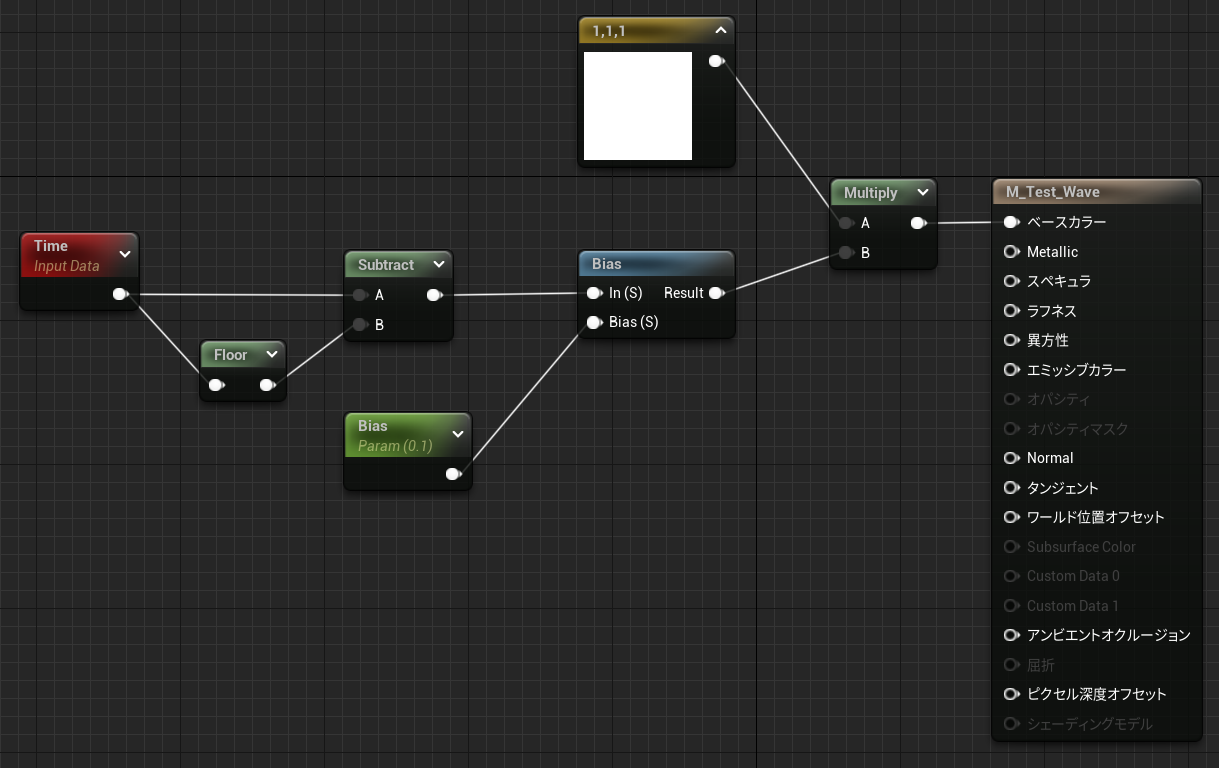Expand the Multiply node chevron
1219x768 pixels.
click(x=922, y=192)
